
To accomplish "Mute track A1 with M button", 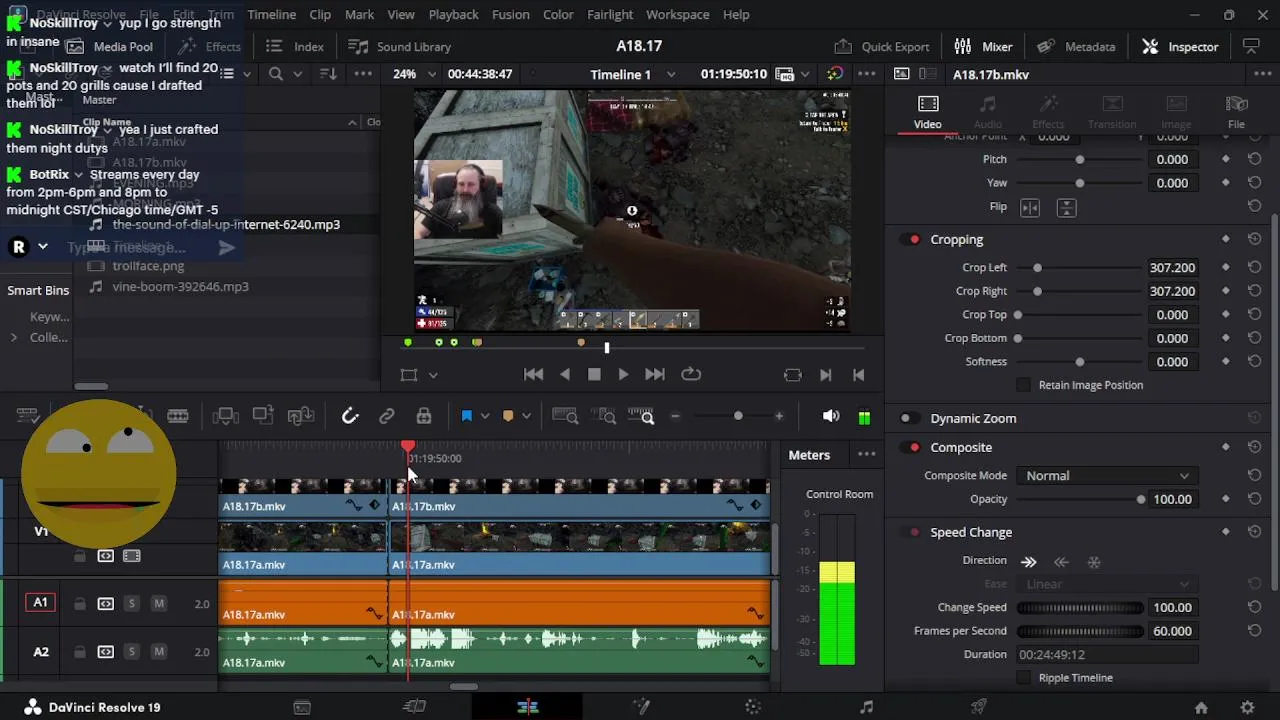I will [158, 603].
